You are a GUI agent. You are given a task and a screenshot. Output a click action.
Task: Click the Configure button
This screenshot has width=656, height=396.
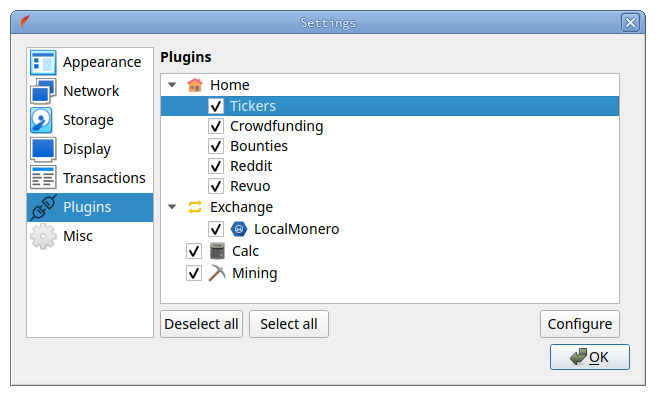click(579, 324)
